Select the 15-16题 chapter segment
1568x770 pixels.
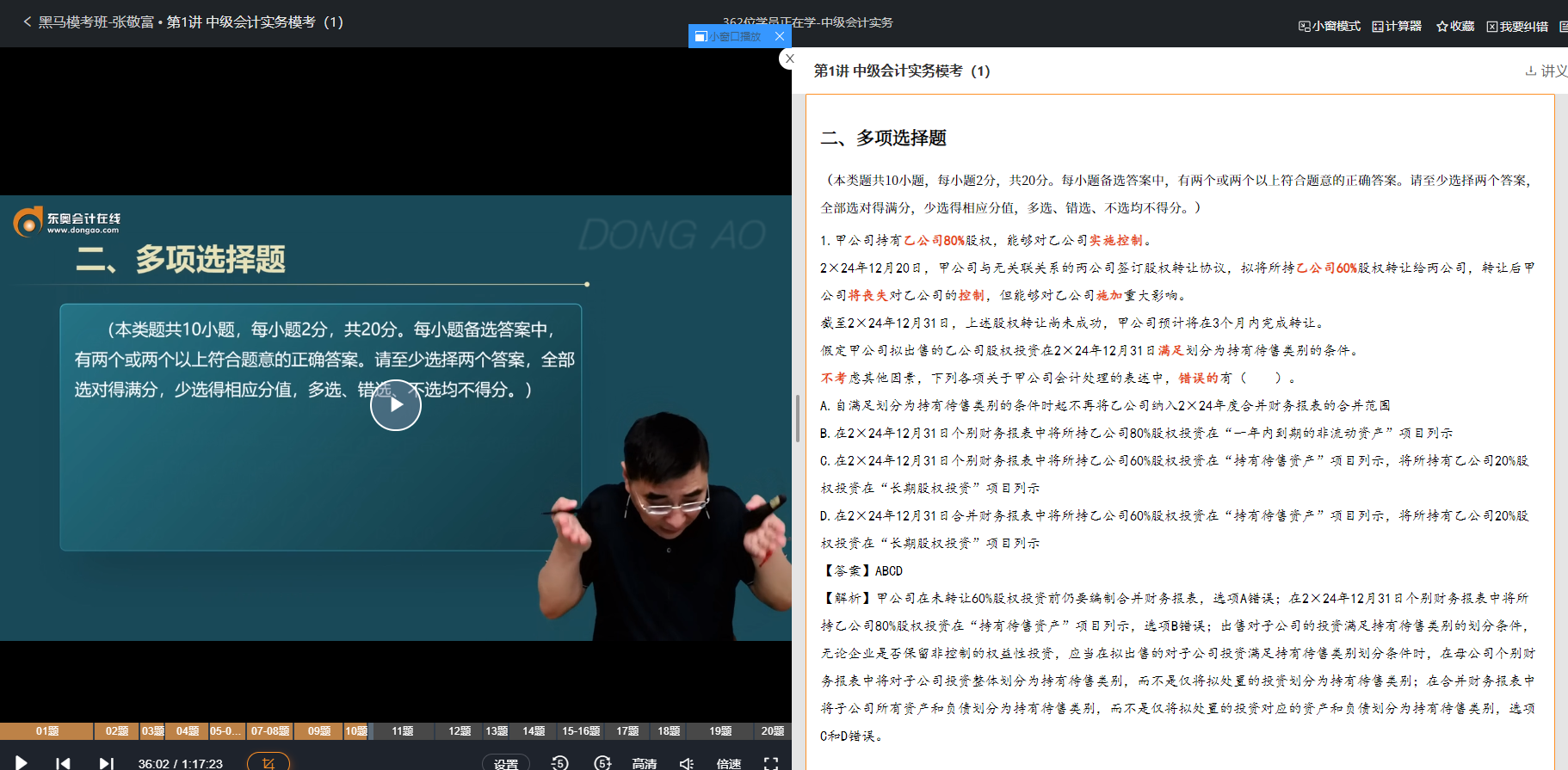click(x=581, y=731)
